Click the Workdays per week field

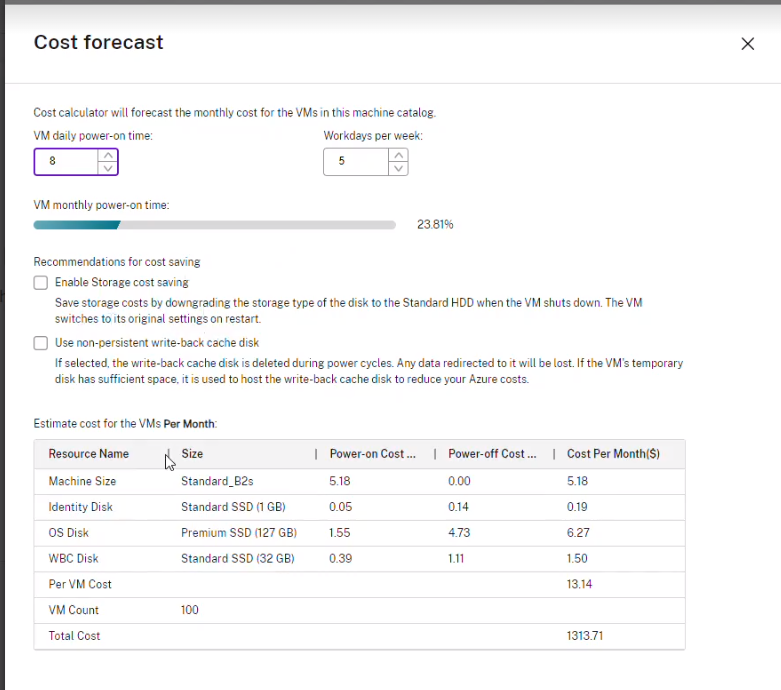coord(355,161)
